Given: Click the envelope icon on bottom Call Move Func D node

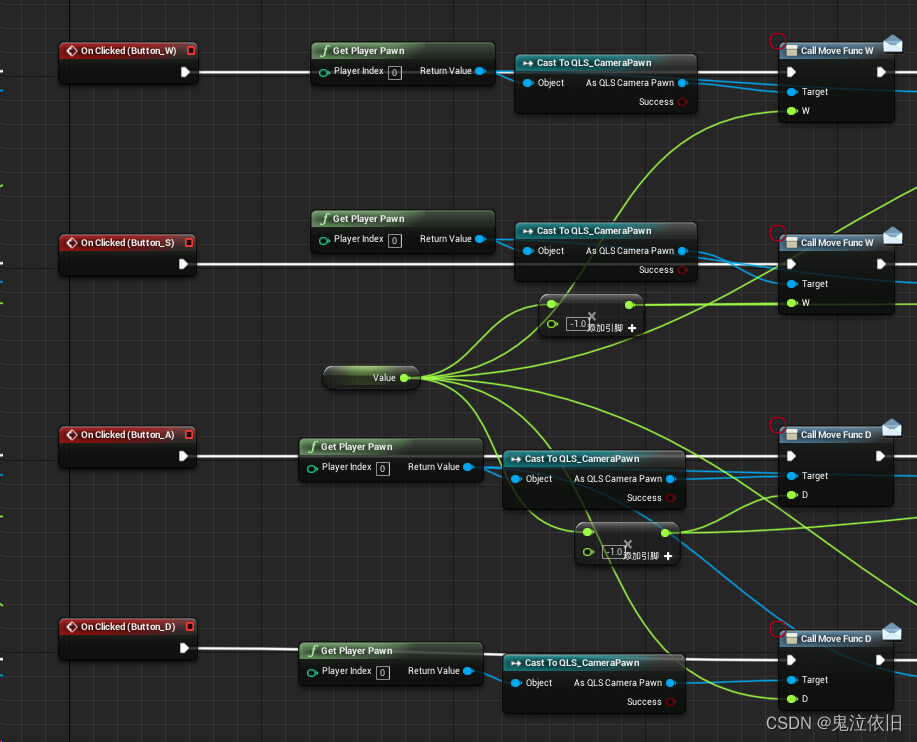Looking at the screenshot, I should point(891,632).
